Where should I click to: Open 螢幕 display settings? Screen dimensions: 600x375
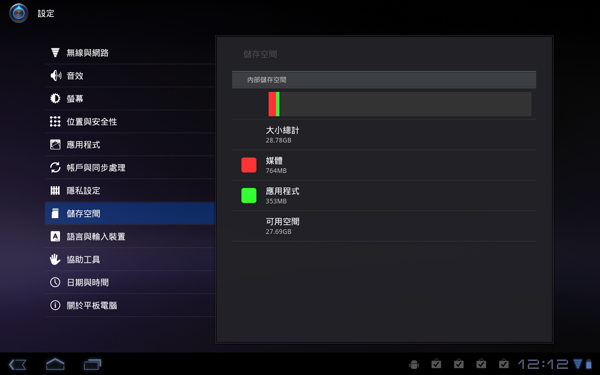[x=130, y=98]
